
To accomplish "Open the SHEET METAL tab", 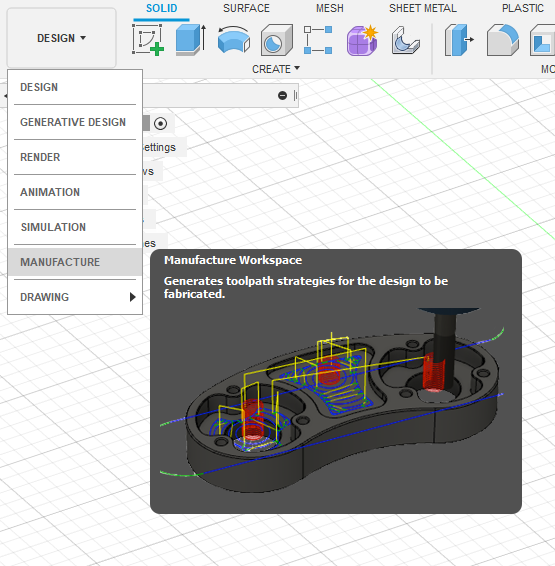I will (423, 8).
